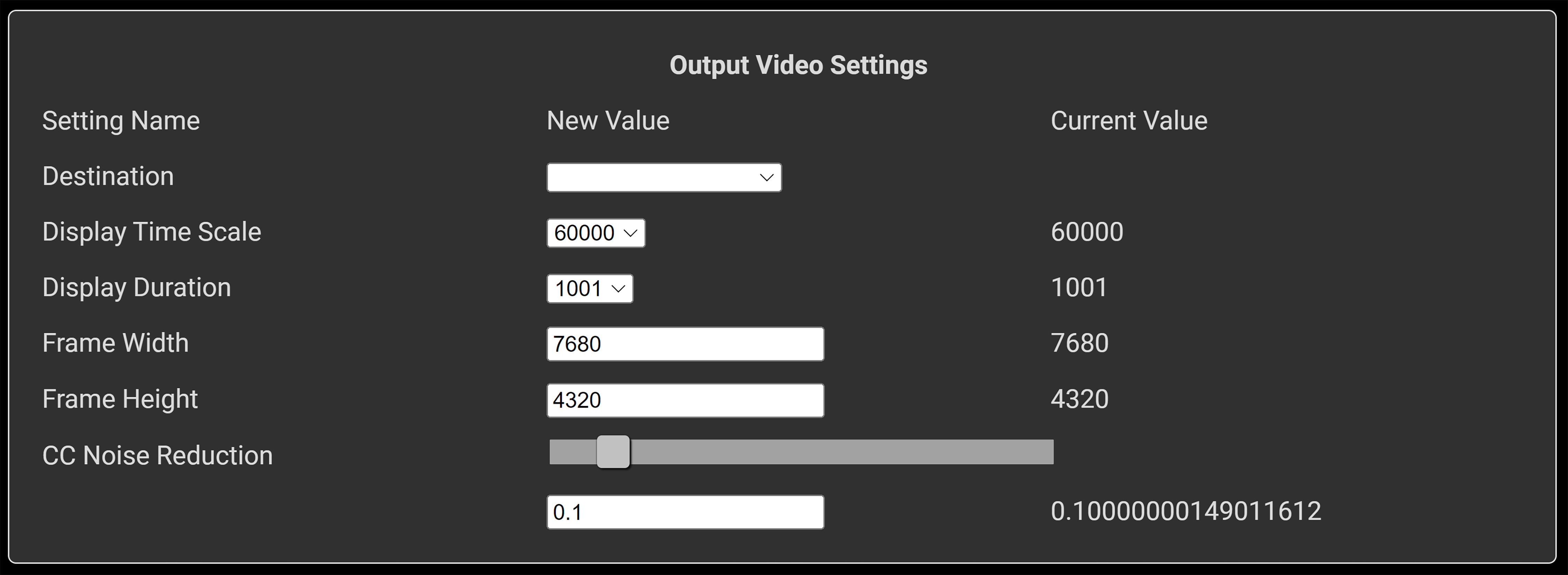1568x575 pixels.
Task: Click the Frame Width input field
Action: 685,344
